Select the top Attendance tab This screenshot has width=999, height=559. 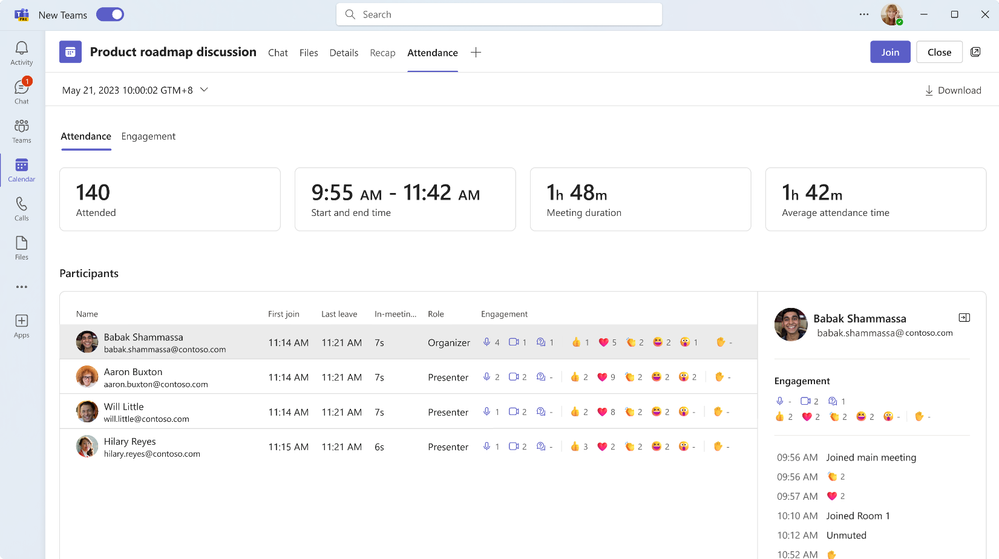click(x=433, y=53)
